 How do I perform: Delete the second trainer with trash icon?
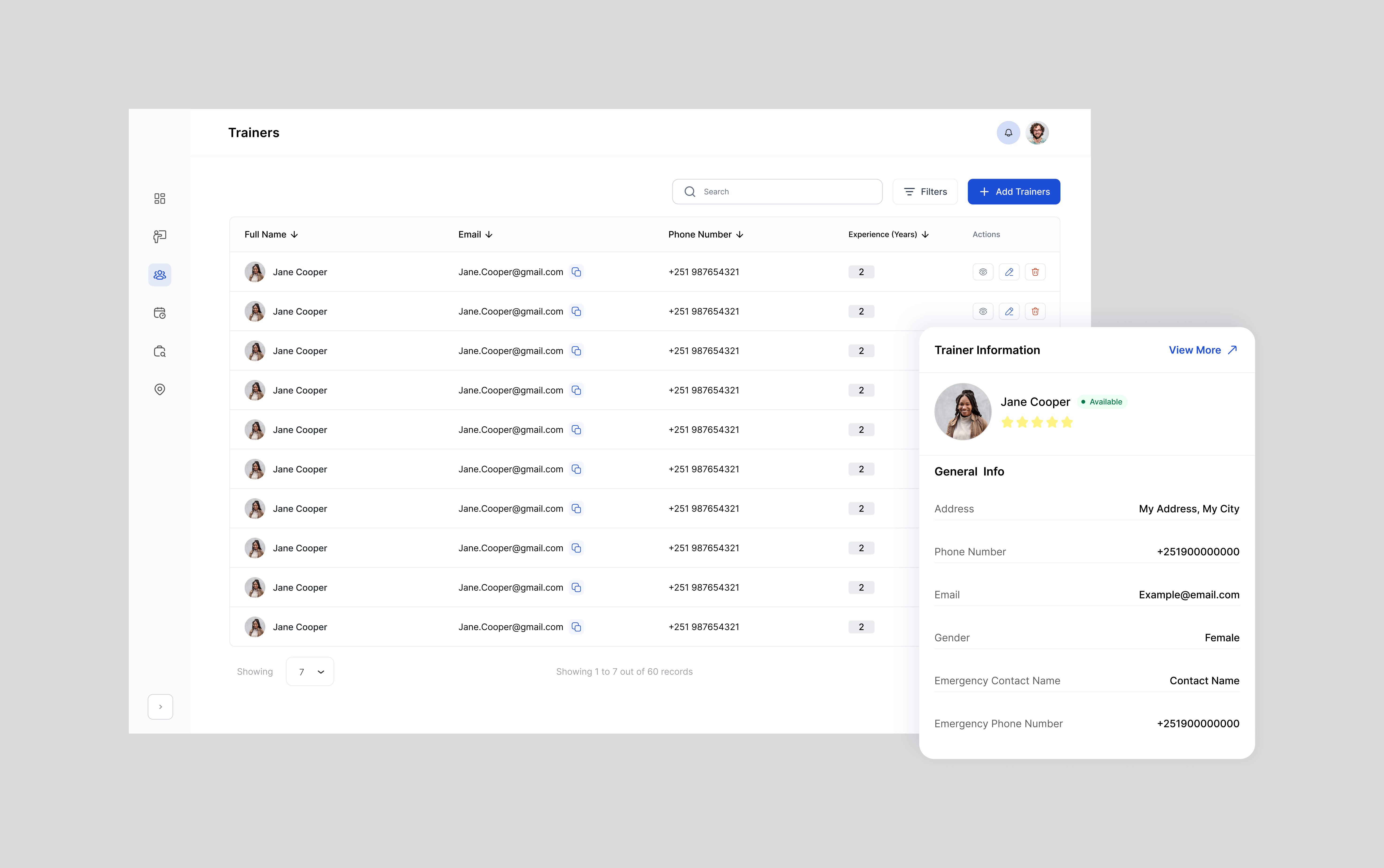(1035, 311)
